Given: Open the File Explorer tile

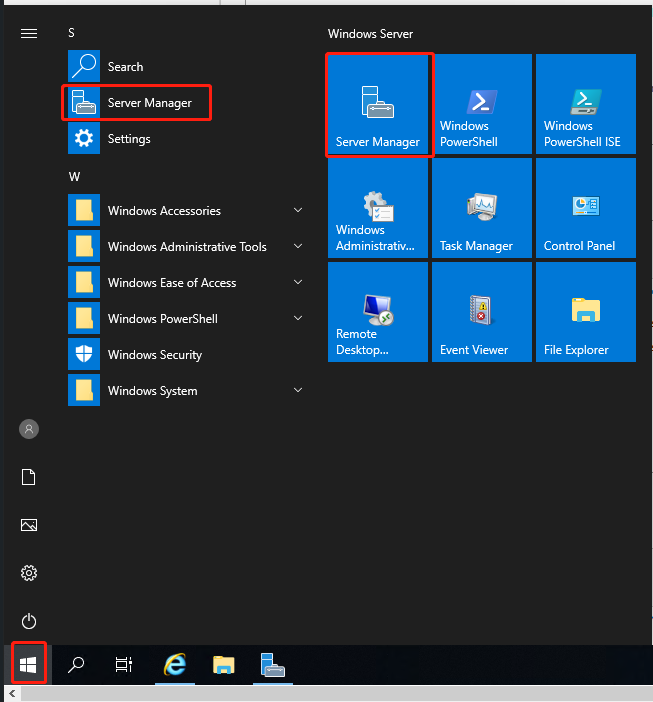Looking at the screenshot, I should tap(586, 312).
